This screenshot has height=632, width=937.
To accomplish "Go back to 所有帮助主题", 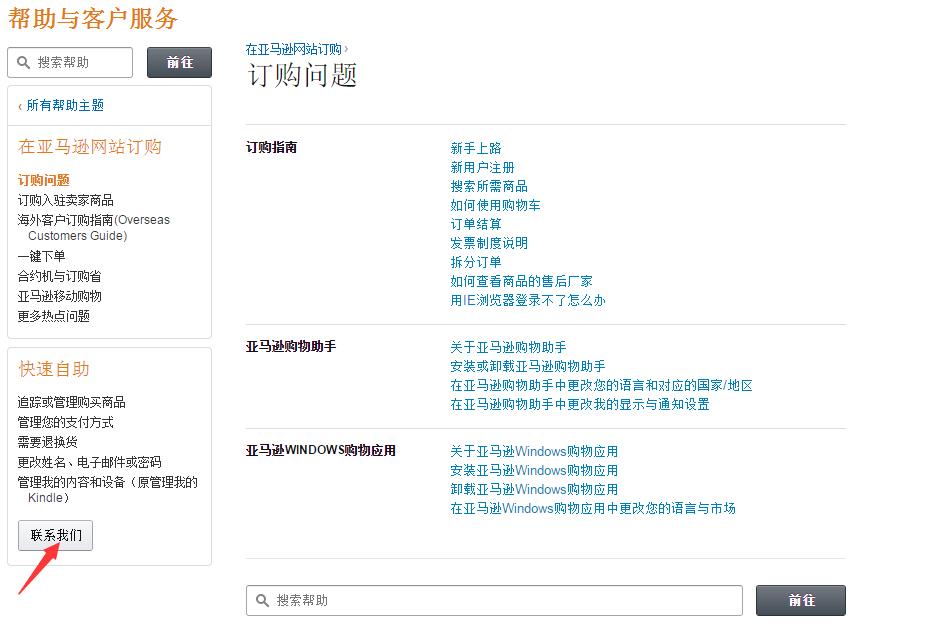I will tap(65, 105).
